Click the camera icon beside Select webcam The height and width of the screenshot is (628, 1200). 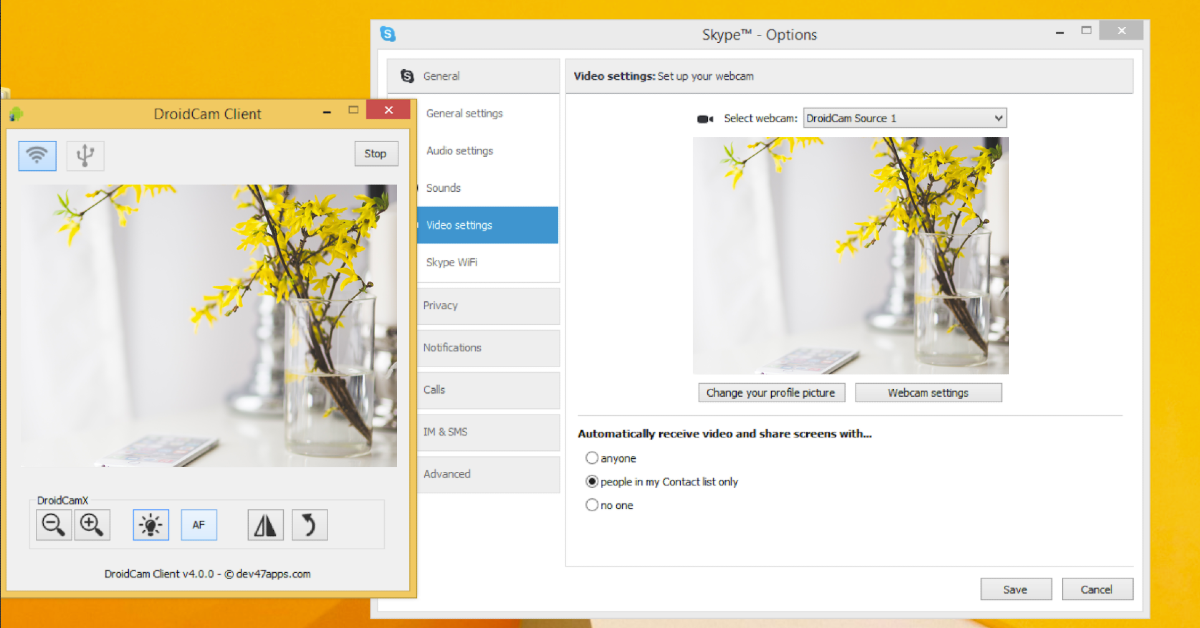click(705, 119)
